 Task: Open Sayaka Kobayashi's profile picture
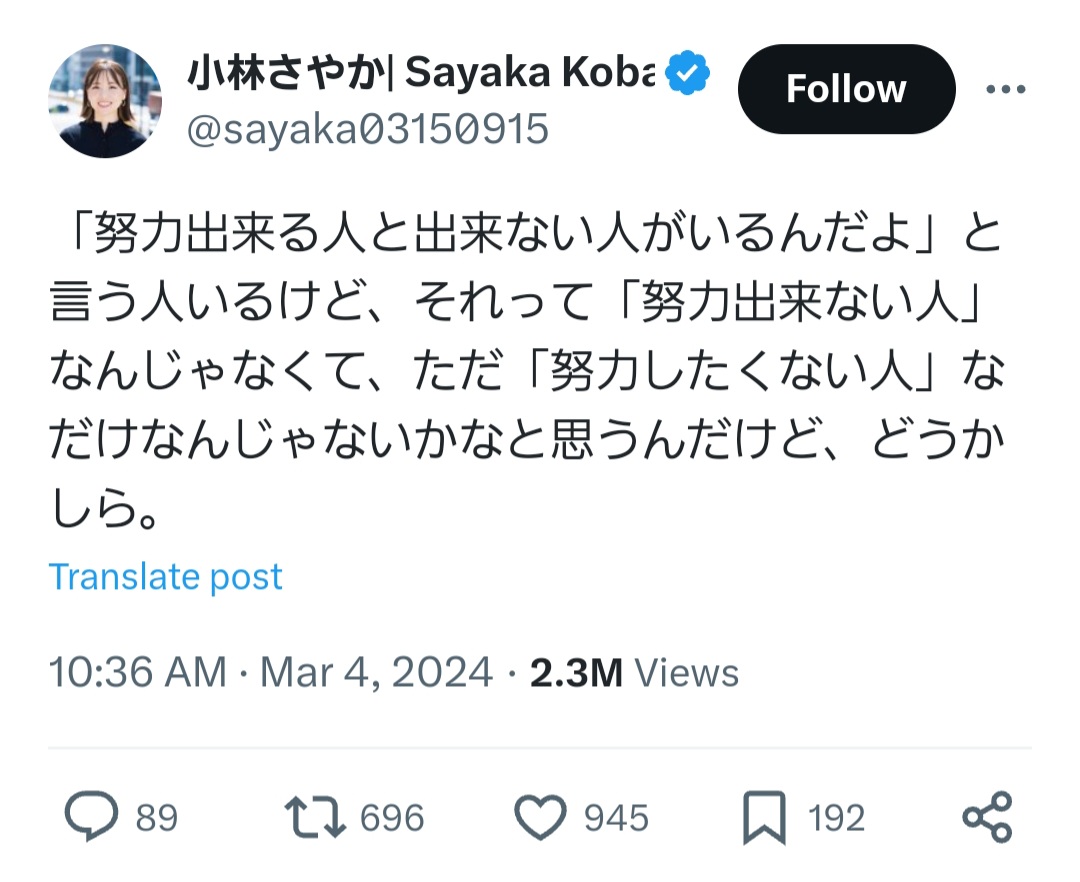105,100
